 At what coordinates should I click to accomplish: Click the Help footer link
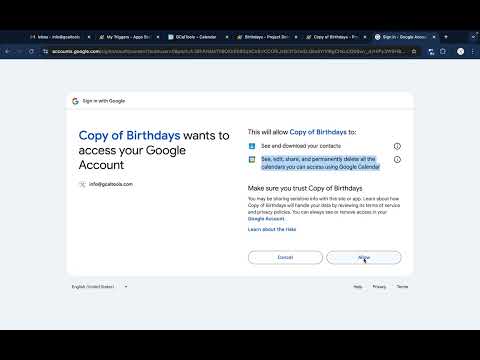[x=358, y=287]
